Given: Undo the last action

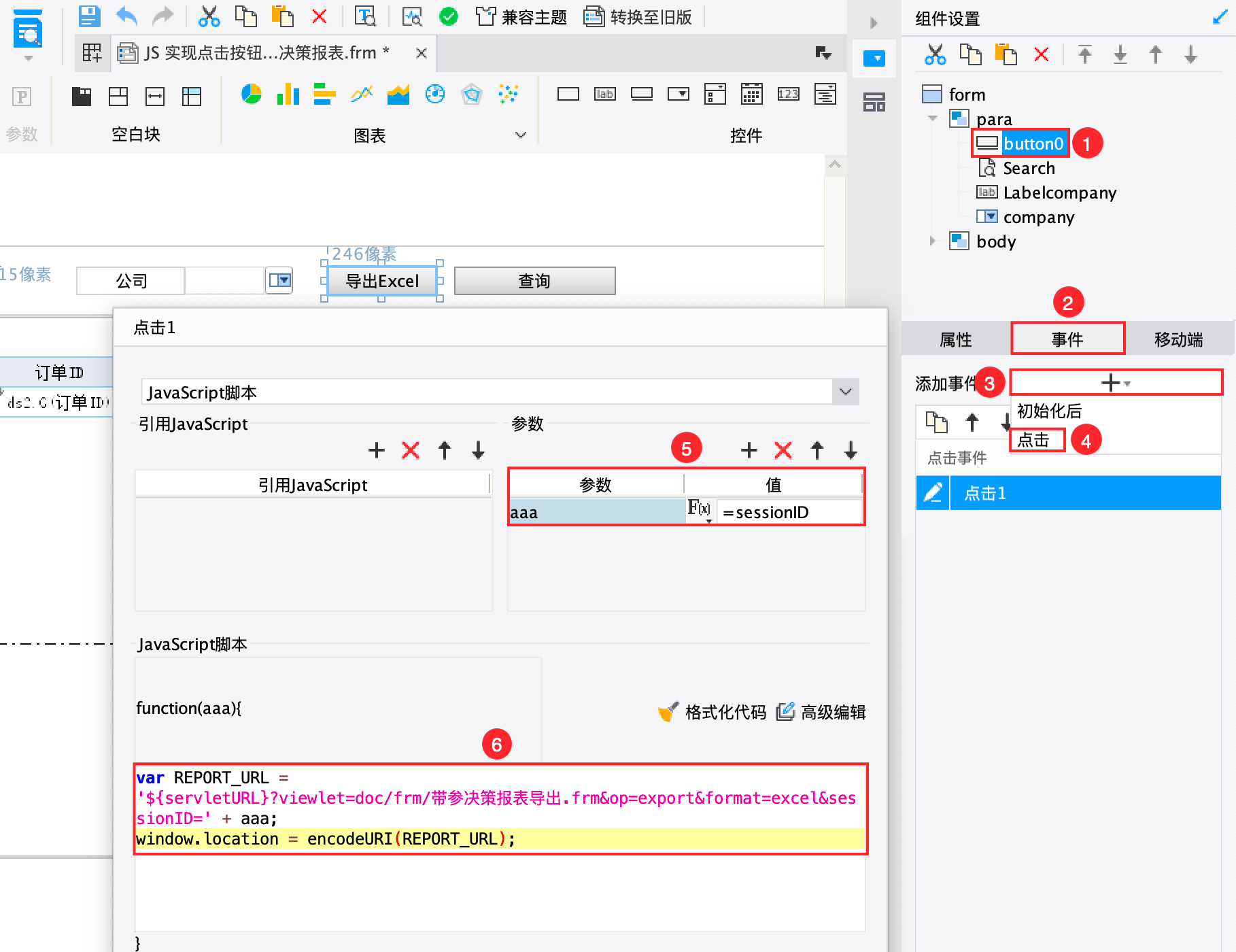Looking at the screenshot, I should tap(126, 16).
